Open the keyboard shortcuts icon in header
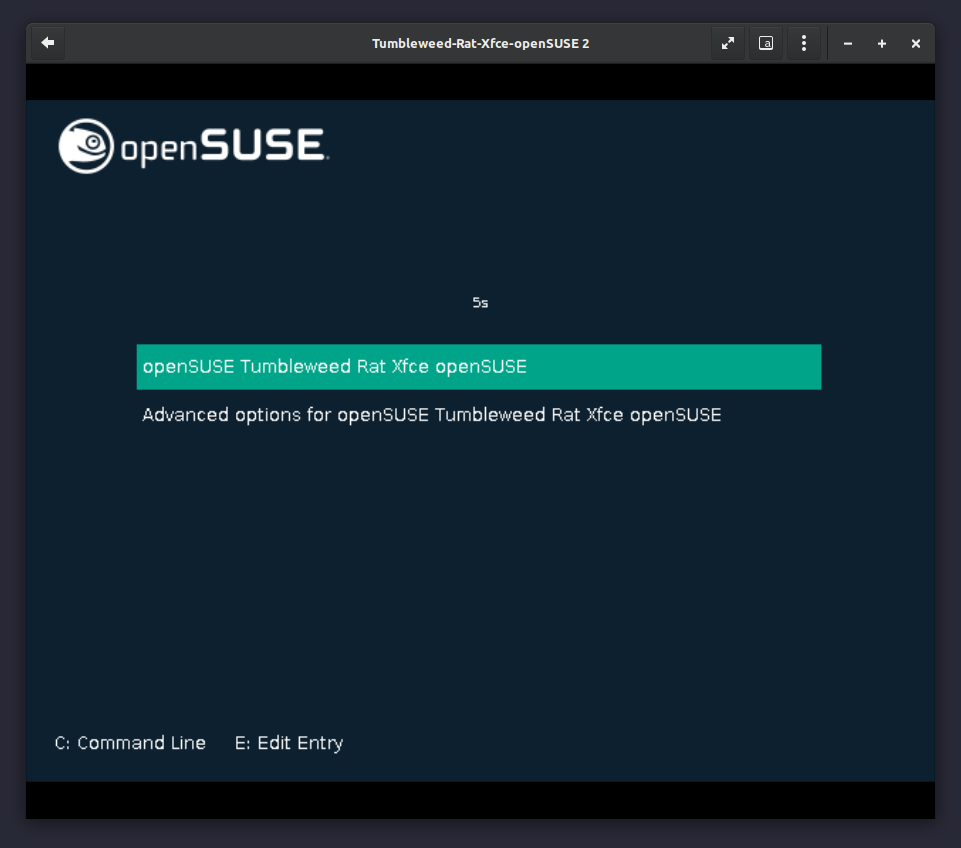Viewport: 961px width, 848px height. pos(766,43)
